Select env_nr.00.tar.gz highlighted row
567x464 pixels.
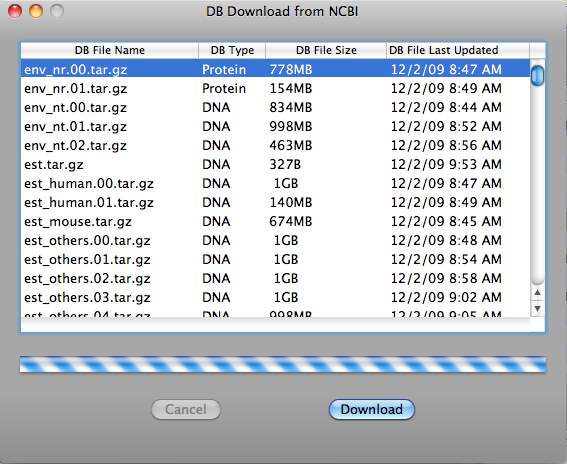tap(276, 69)
